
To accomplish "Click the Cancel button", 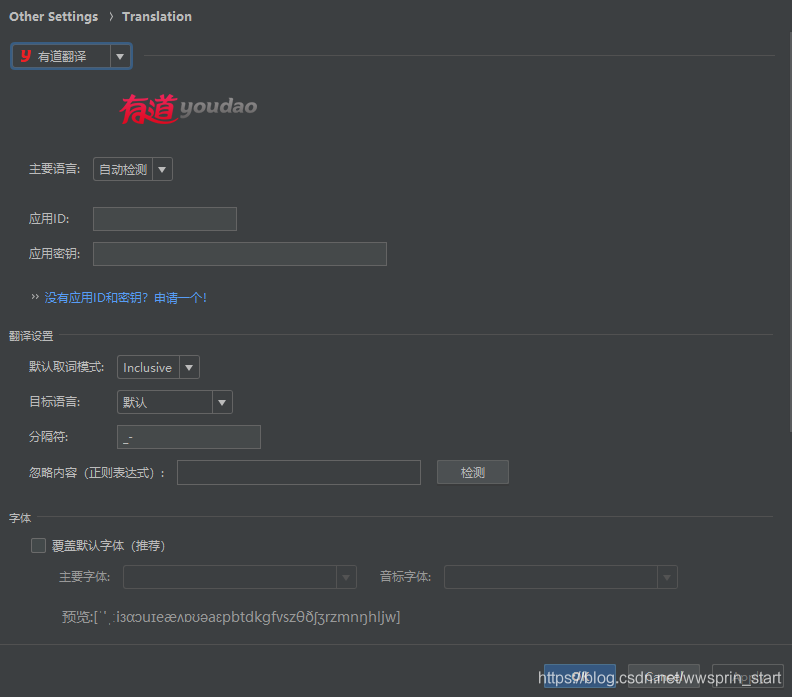I will tap(664, 676).
